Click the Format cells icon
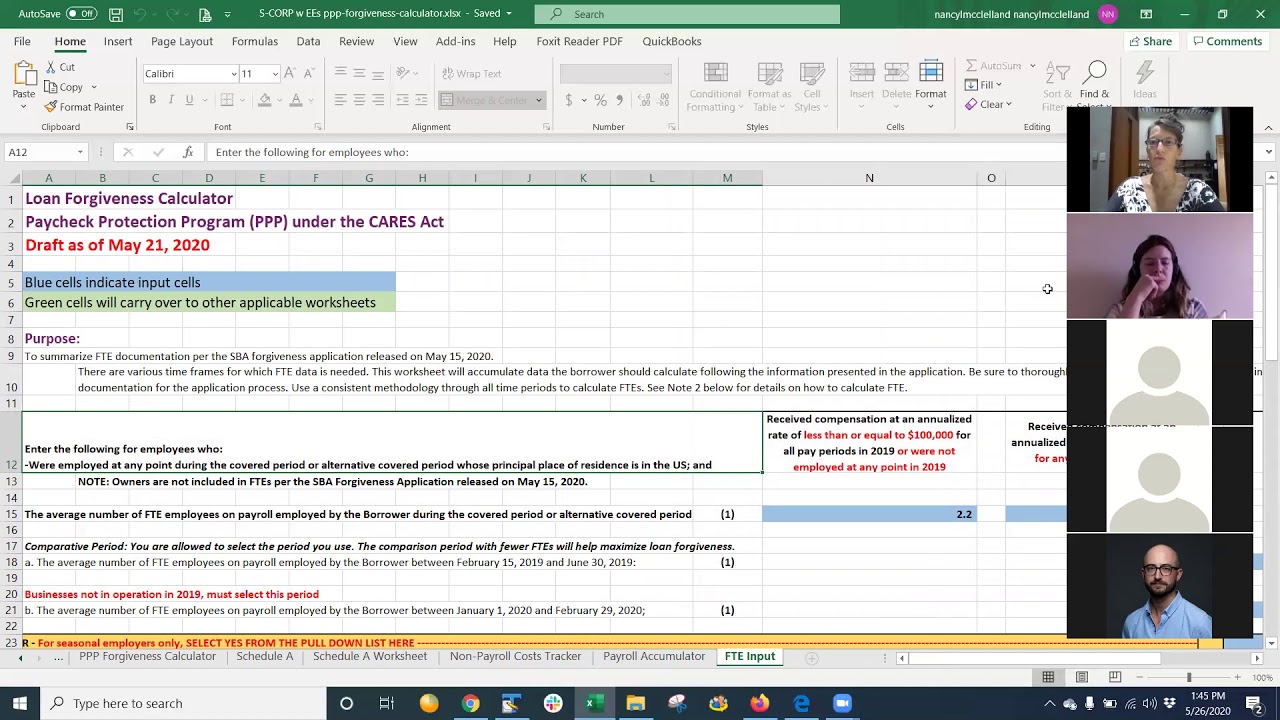 coord(930,82)
